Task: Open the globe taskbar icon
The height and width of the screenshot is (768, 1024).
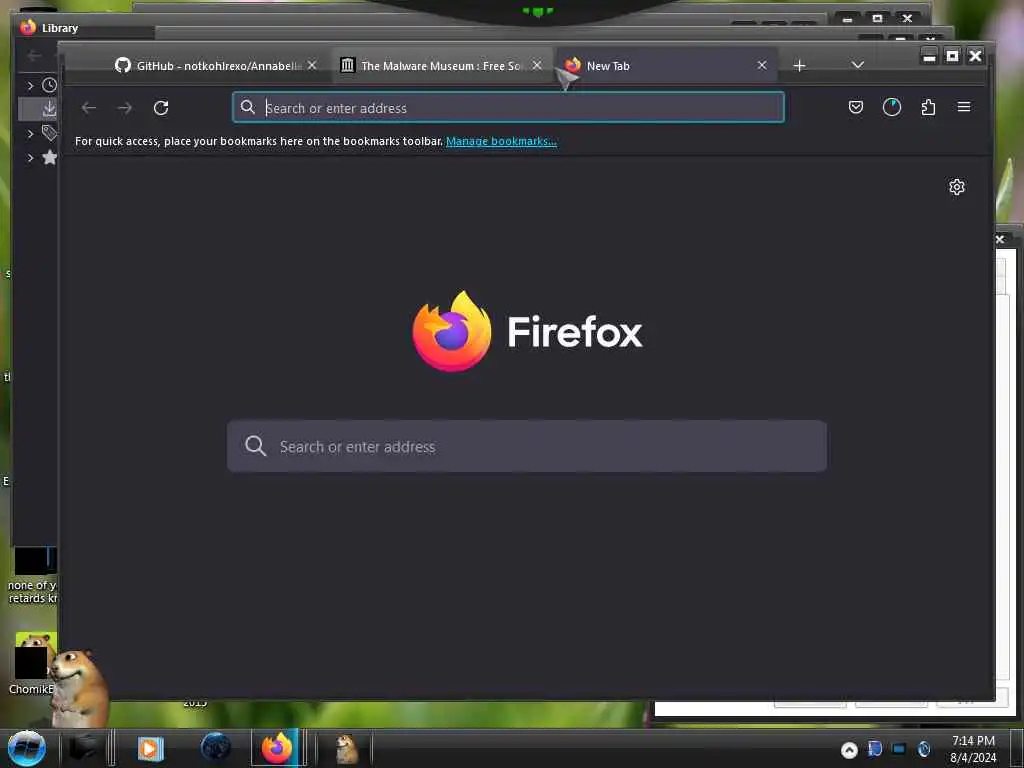Action: coord(216,748)
